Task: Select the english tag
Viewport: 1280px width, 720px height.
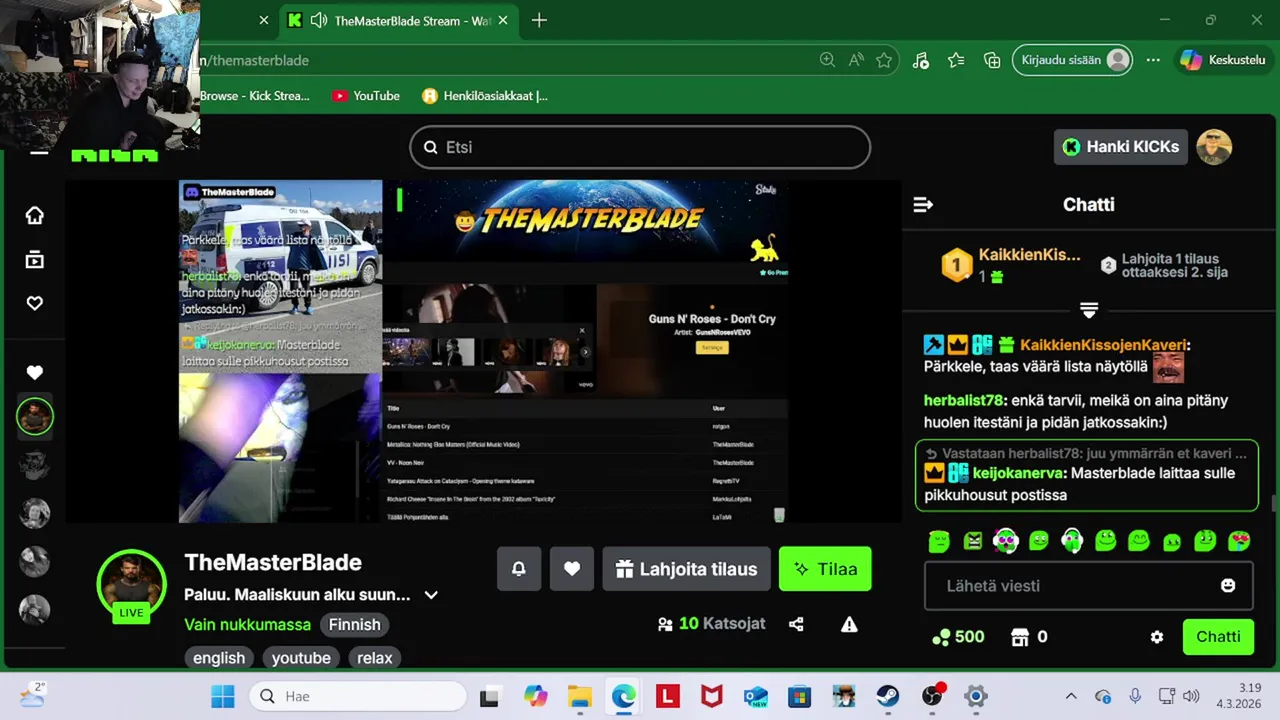Action: (219, 658)
